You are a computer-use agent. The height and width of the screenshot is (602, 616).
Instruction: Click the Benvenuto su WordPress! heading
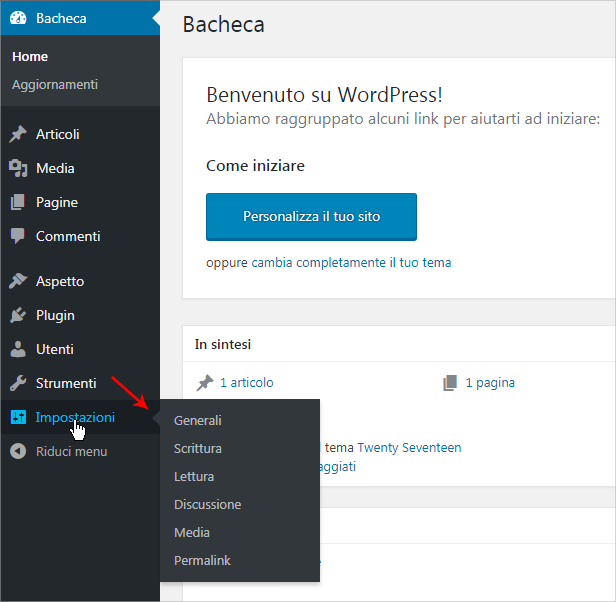click(x=324, y=95)
